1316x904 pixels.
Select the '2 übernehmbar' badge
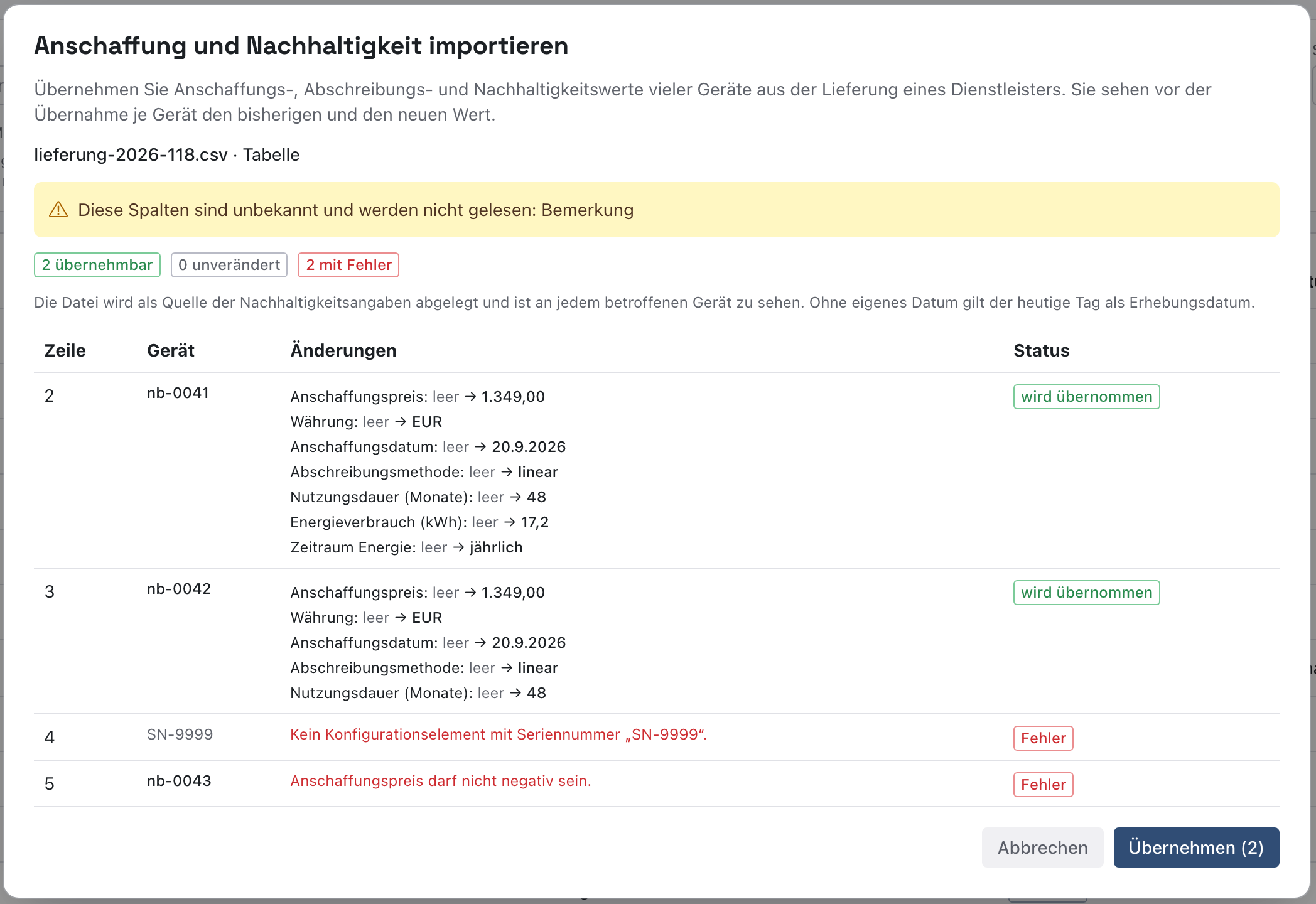pyautogui.click(x=97, y=265)
